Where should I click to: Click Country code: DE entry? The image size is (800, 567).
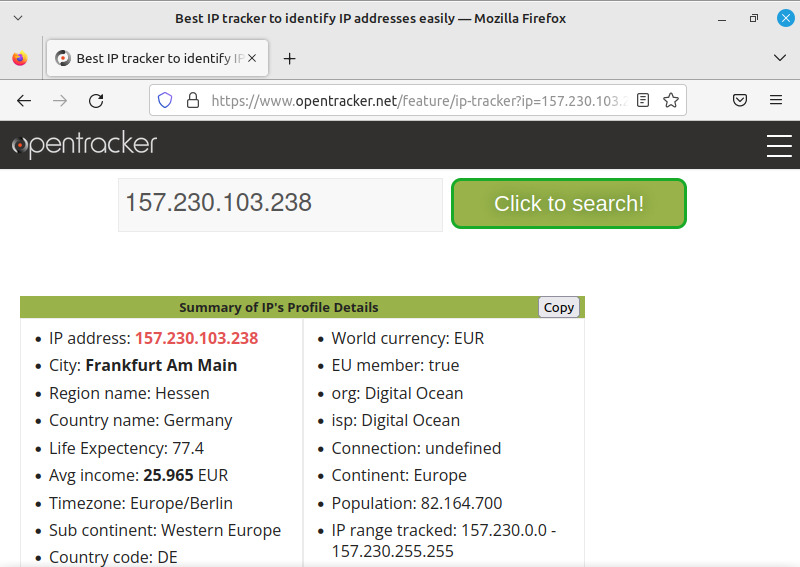(113, 557)
